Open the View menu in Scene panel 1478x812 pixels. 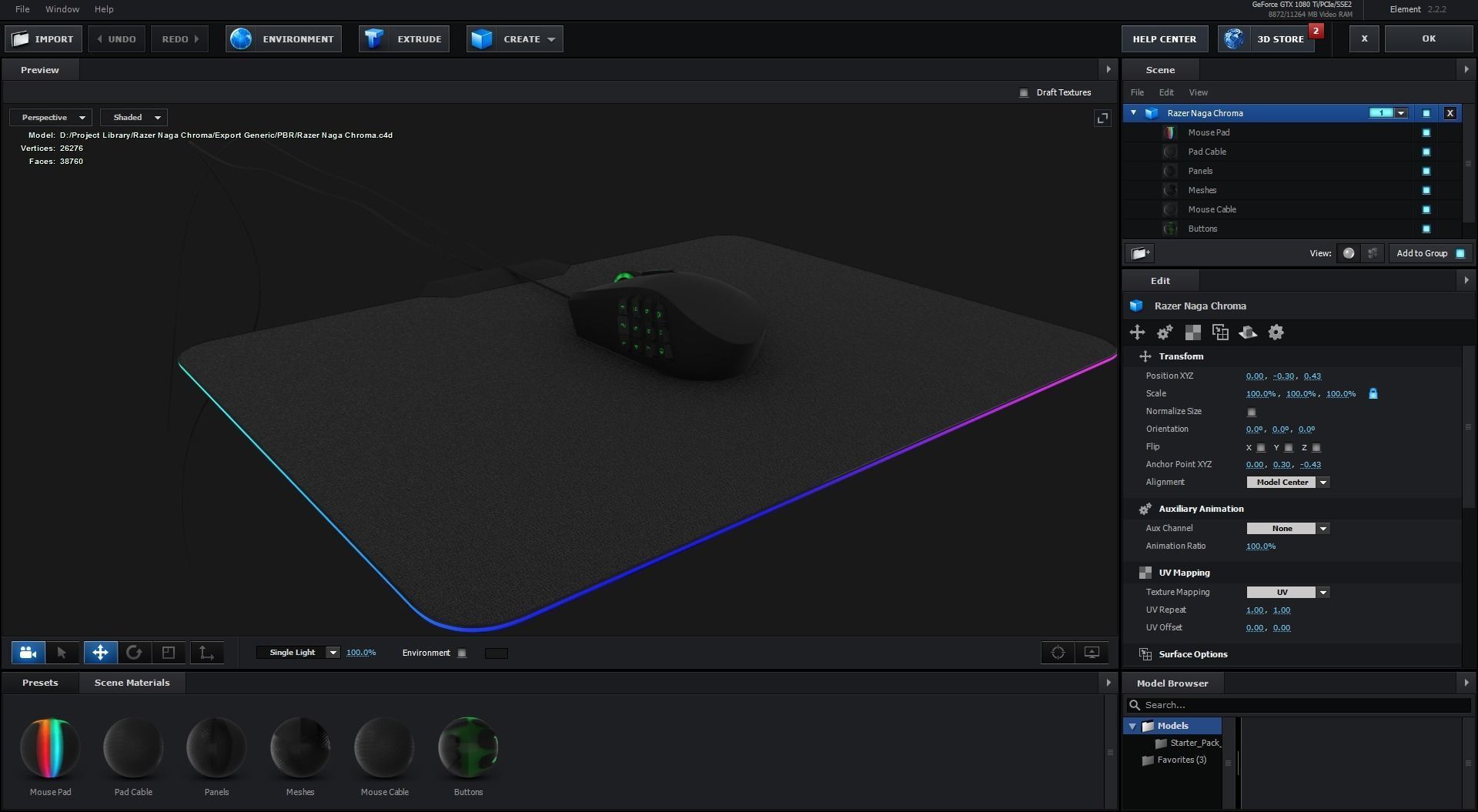(1199, 92)
